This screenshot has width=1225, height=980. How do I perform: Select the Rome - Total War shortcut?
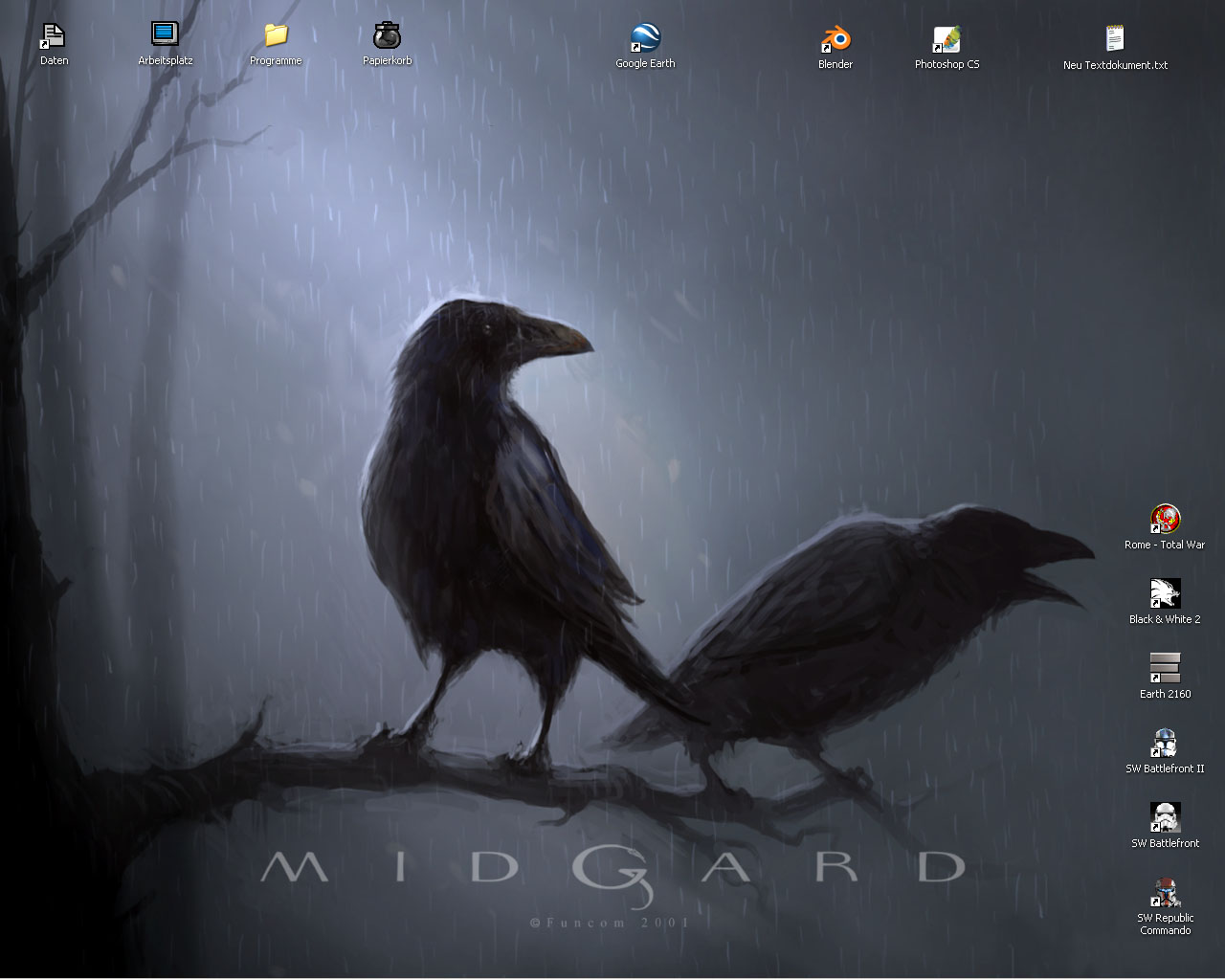pos(1165,520)
